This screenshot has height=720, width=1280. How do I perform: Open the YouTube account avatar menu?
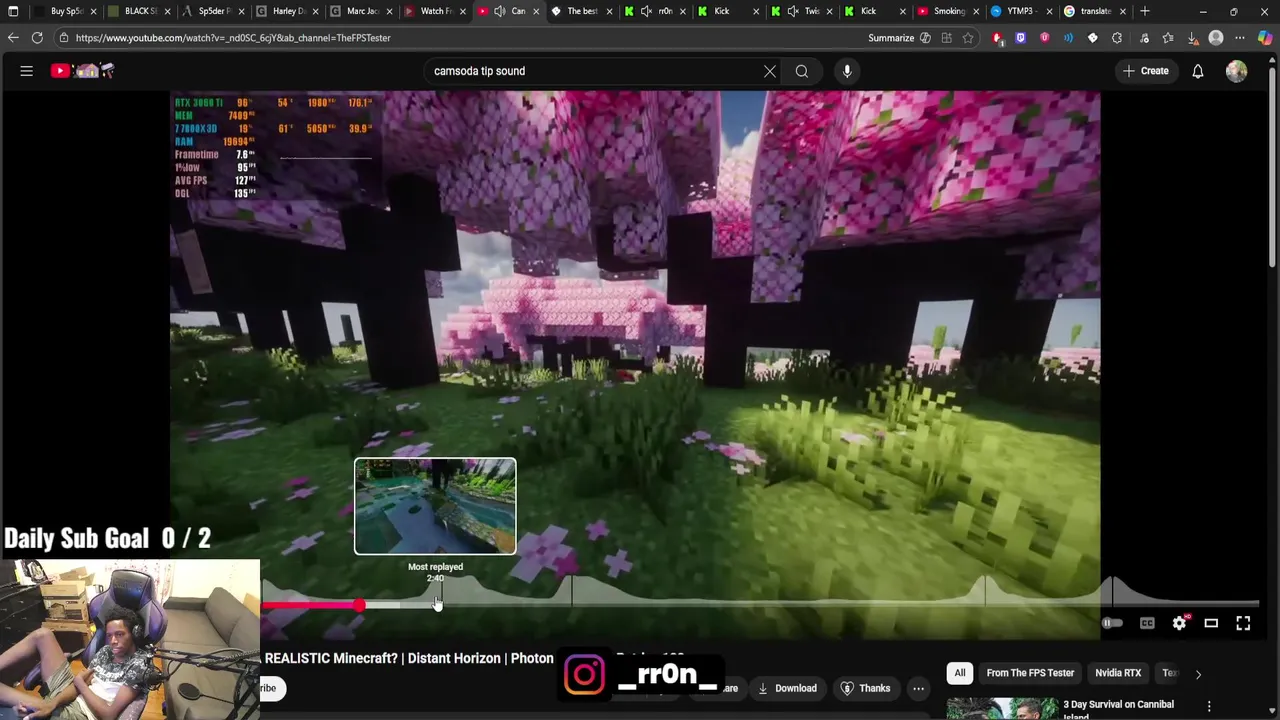[x=1237, y=71]
